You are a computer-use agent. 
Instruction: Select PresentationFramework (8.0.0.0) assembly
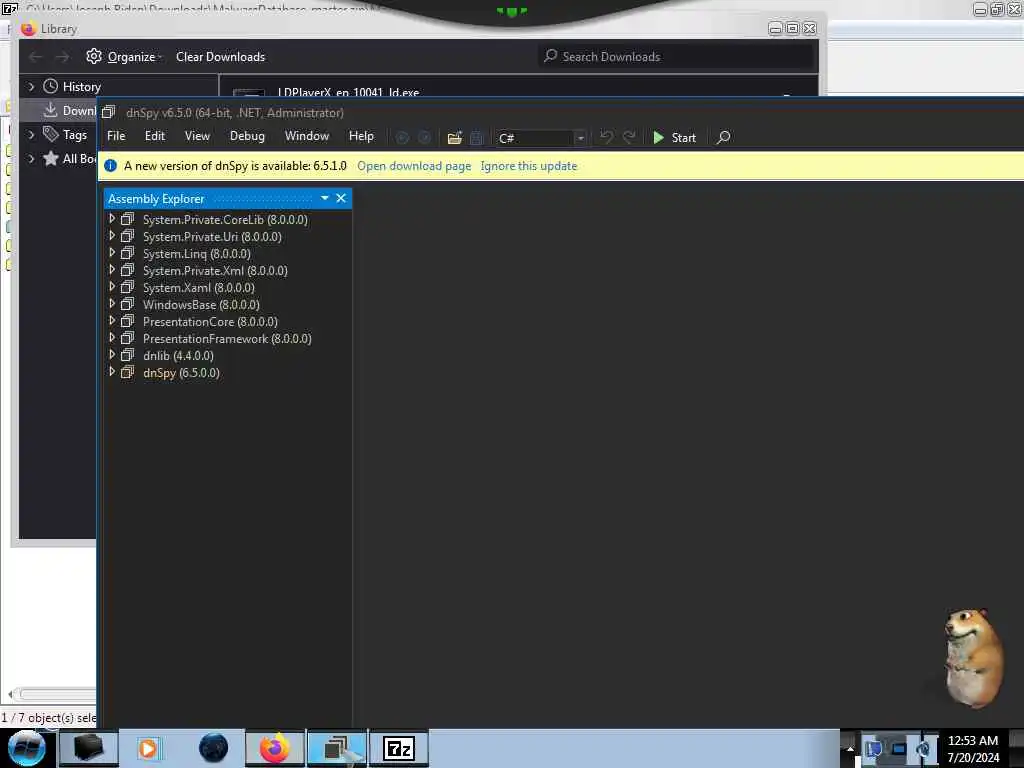click(227, 338)
